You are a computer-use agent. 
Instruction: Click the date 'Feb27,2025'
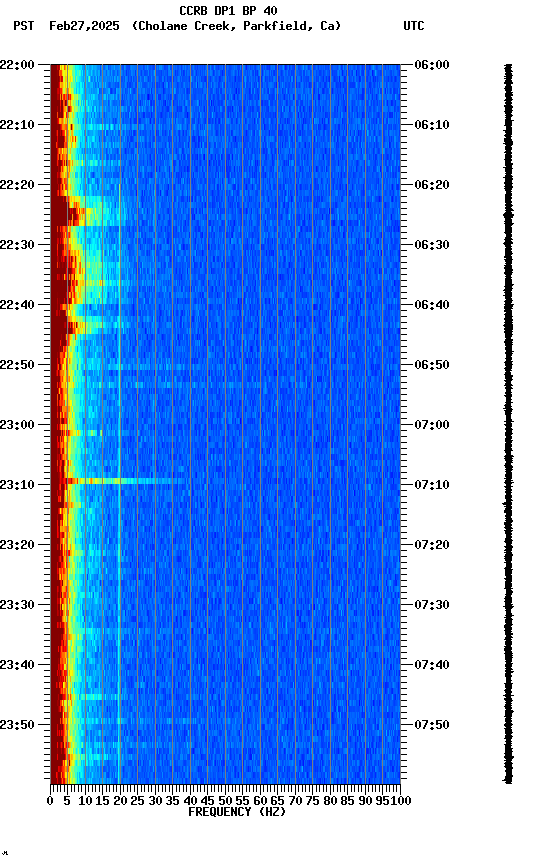click(x=84, y=26)
